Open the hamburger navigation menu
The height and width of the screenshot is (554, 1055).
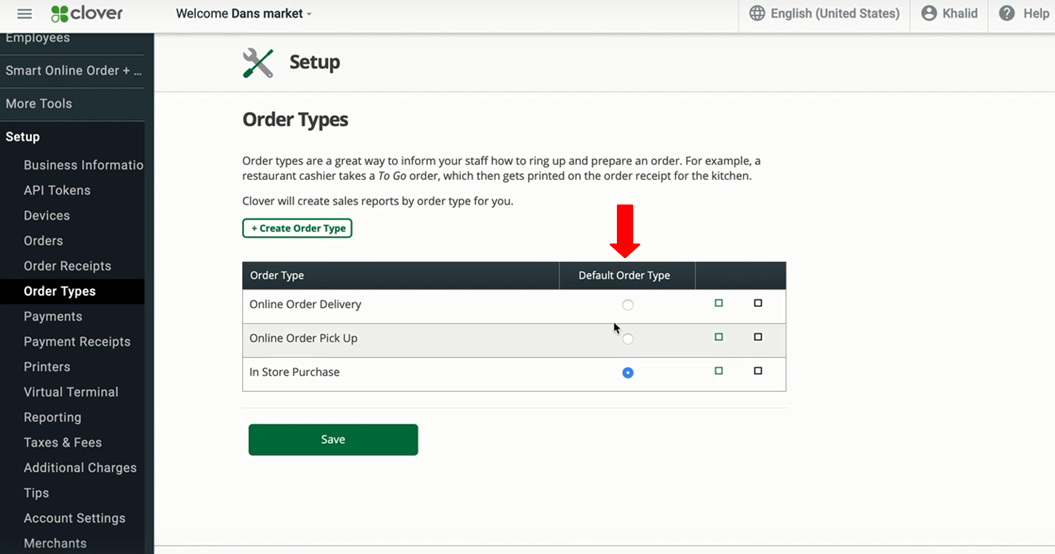24,13
